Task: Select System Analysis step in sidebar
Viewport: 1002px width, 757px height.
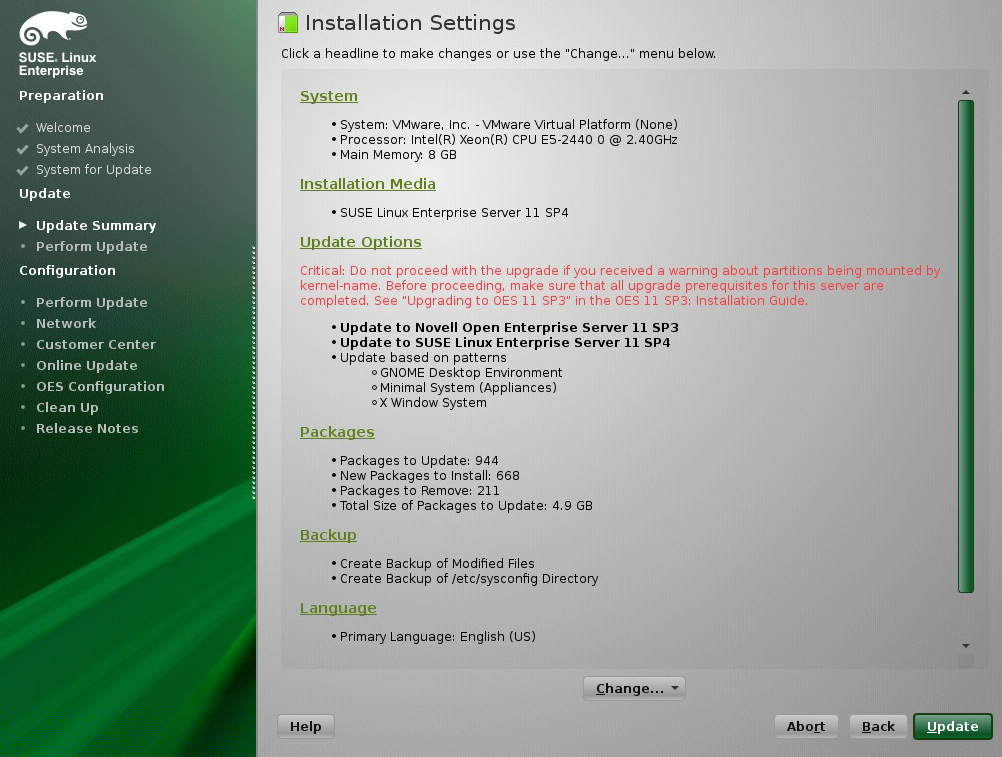Action: [x=85, y=149]
